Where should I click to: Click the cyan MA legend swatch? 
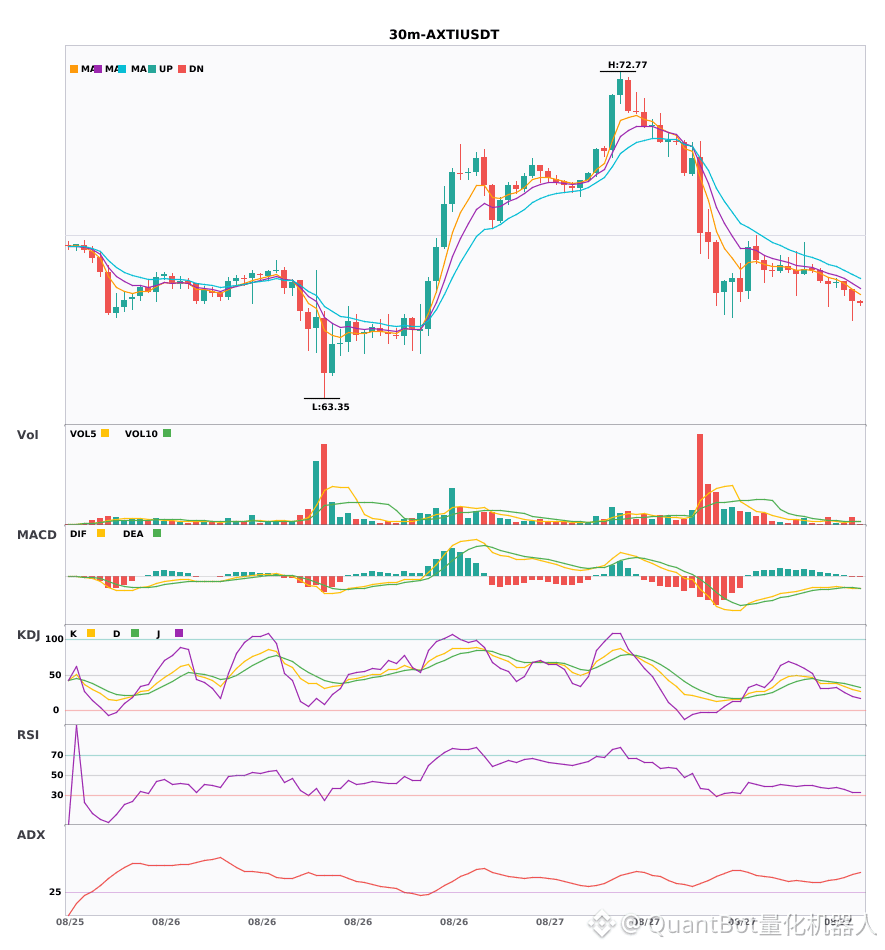click(122, 69)
